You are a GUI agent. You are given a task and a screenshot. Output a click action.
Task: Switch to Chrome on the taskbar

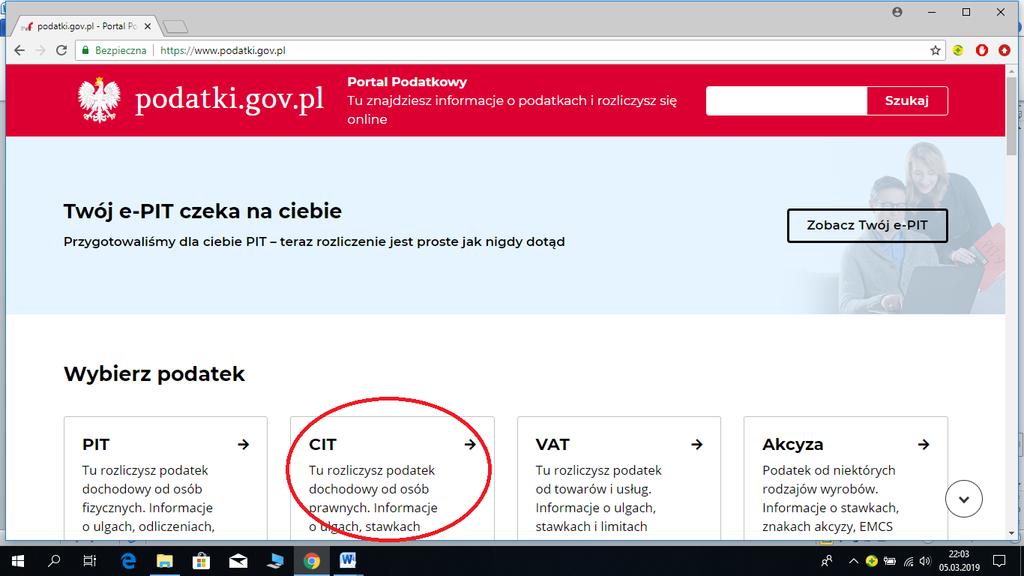click(312, 561)
